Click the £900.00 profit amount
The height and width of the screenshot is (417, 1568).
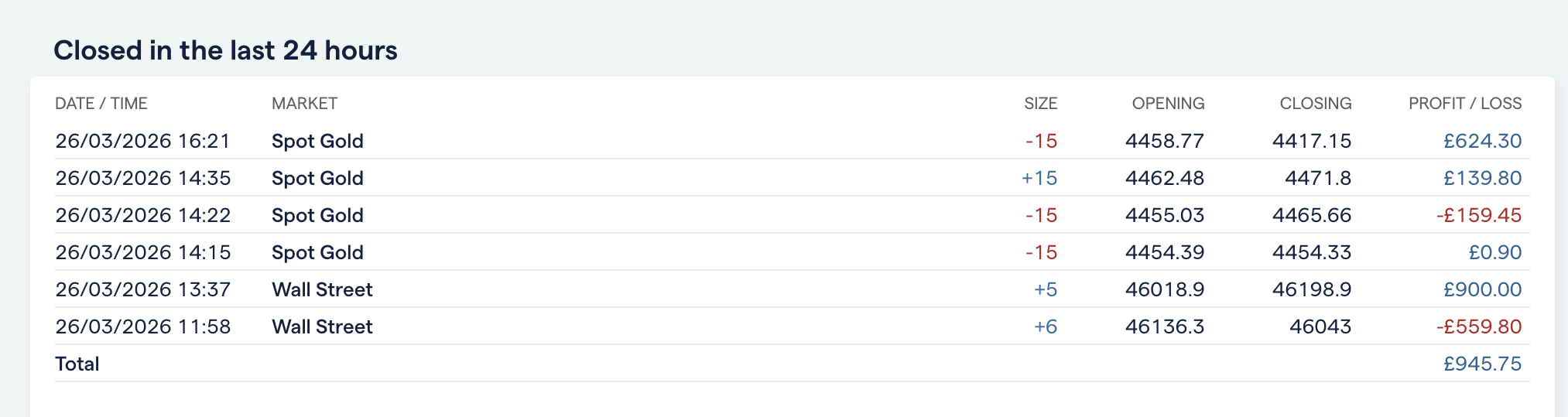[x=1482, y=289]
